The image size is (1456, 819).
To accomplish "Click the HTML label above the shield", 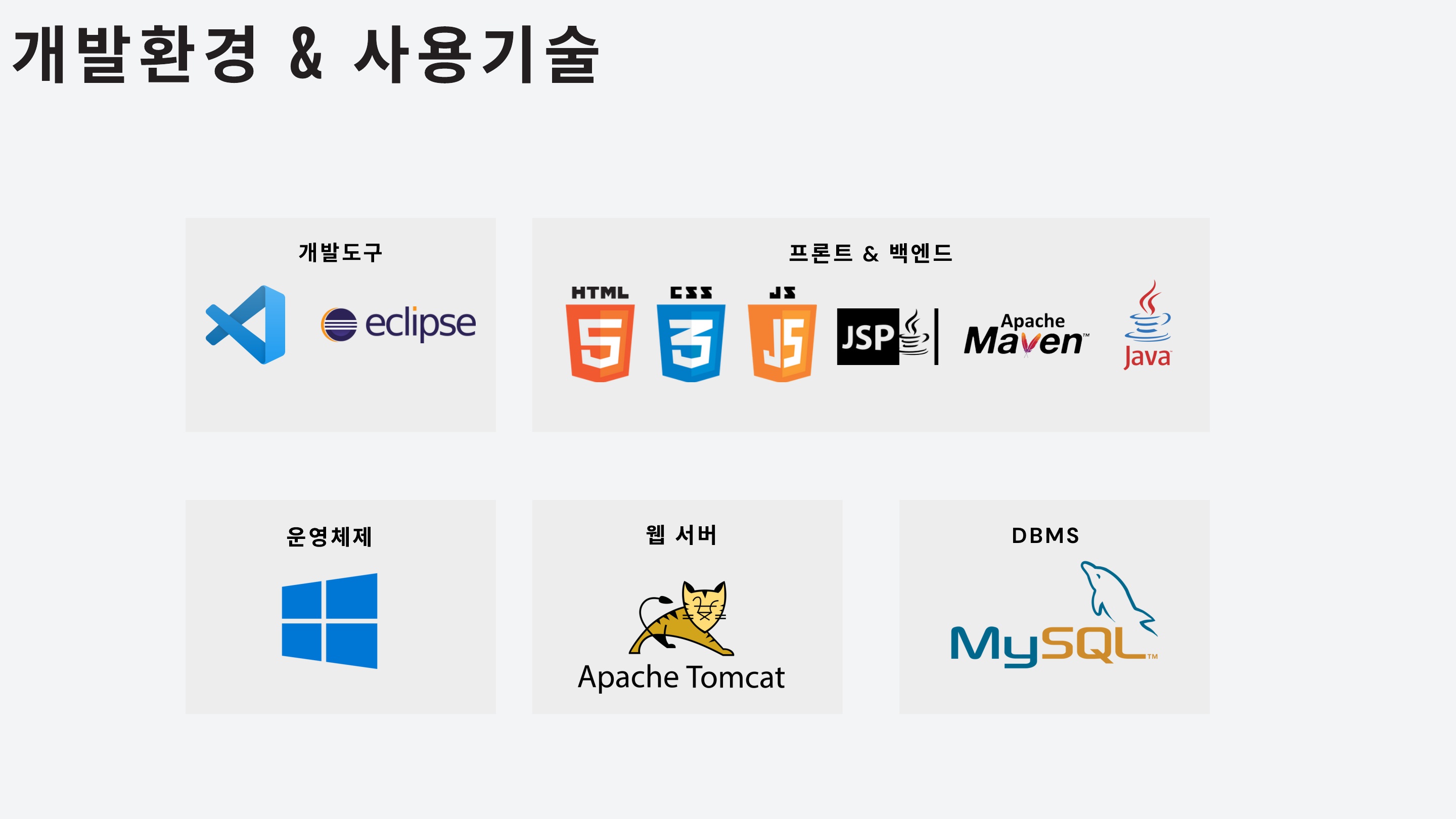I will 600,293.
